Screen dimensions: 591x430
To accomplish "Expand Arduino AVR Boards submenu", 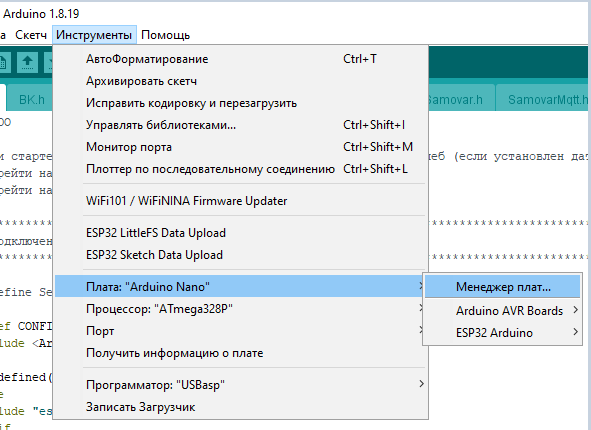I will pyautogui.click(x=502, y=311).
